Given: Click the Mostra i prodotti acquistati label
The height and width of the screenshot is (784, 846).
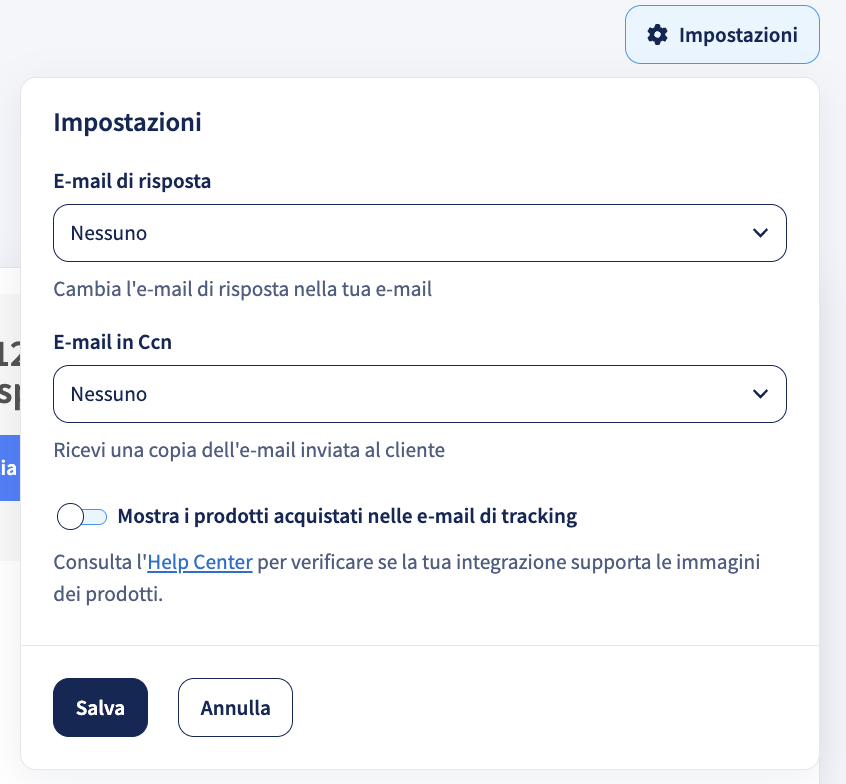Looking at the screenshot, I should 347,516.
